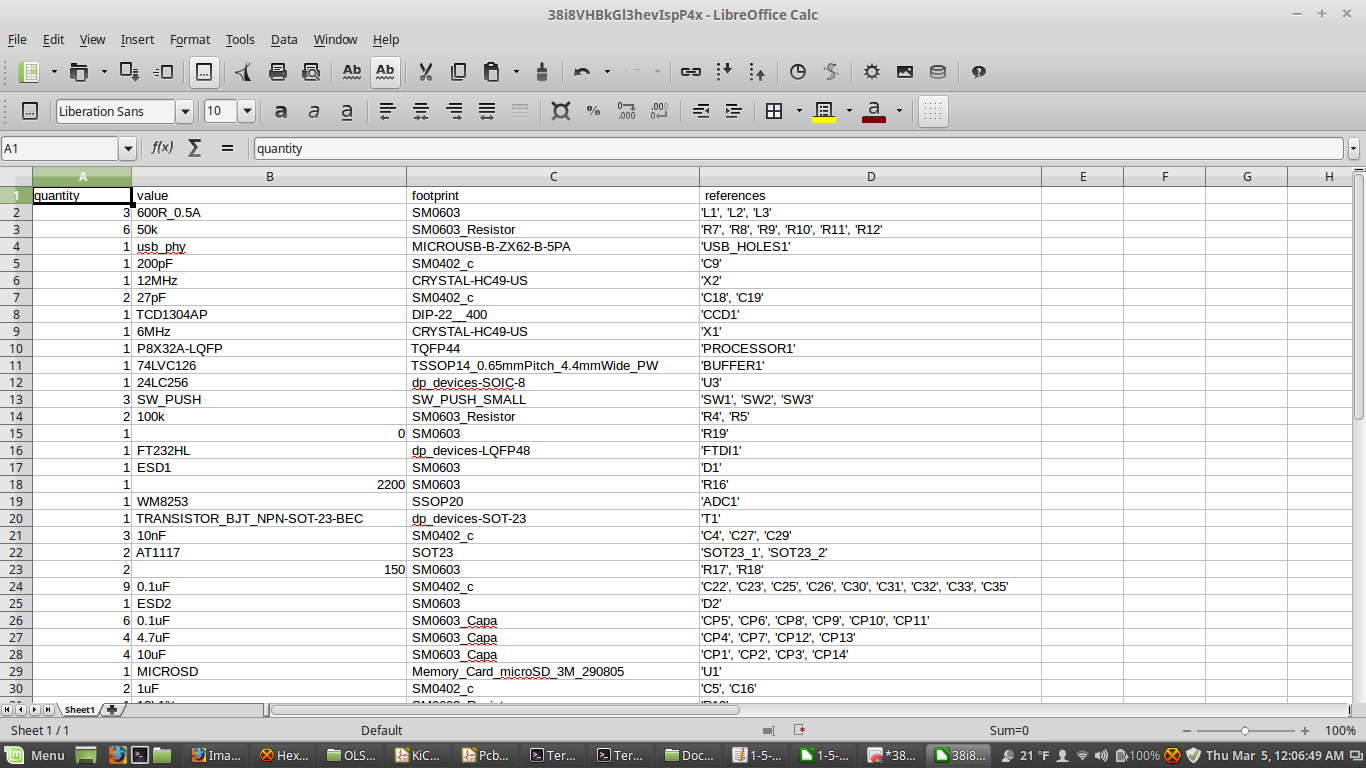Click row 10 header

pyautogui.click(x=16, y=349)
